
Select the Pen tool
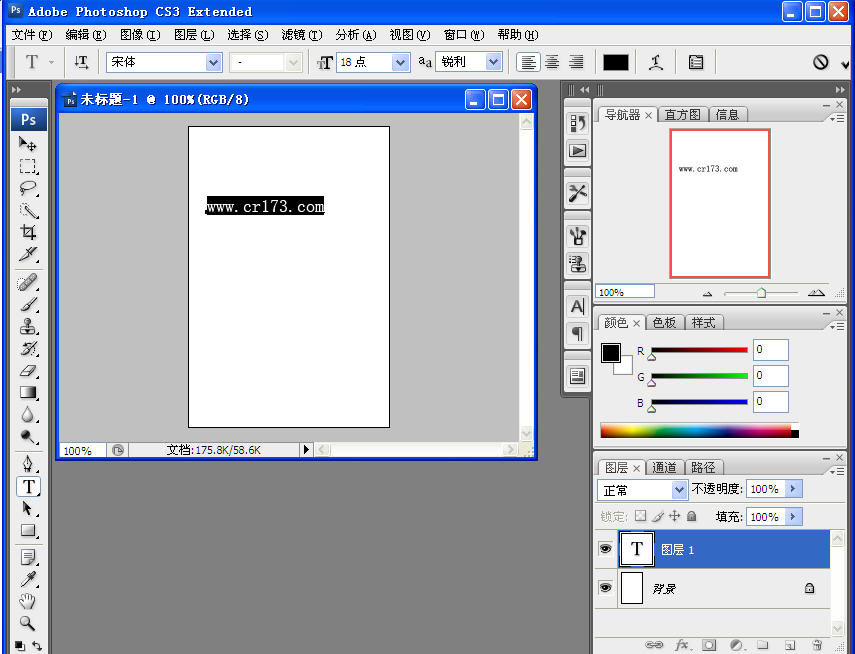pos(29,464)
